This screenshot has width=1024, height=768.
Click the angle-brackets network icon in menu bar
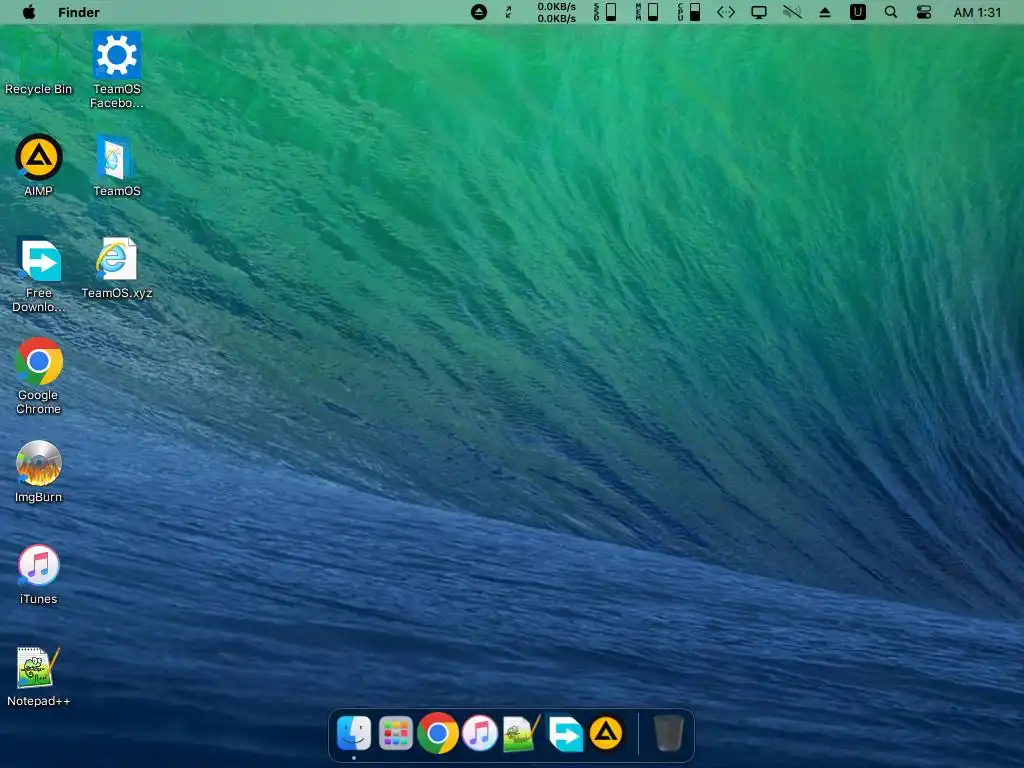(726, 12)
